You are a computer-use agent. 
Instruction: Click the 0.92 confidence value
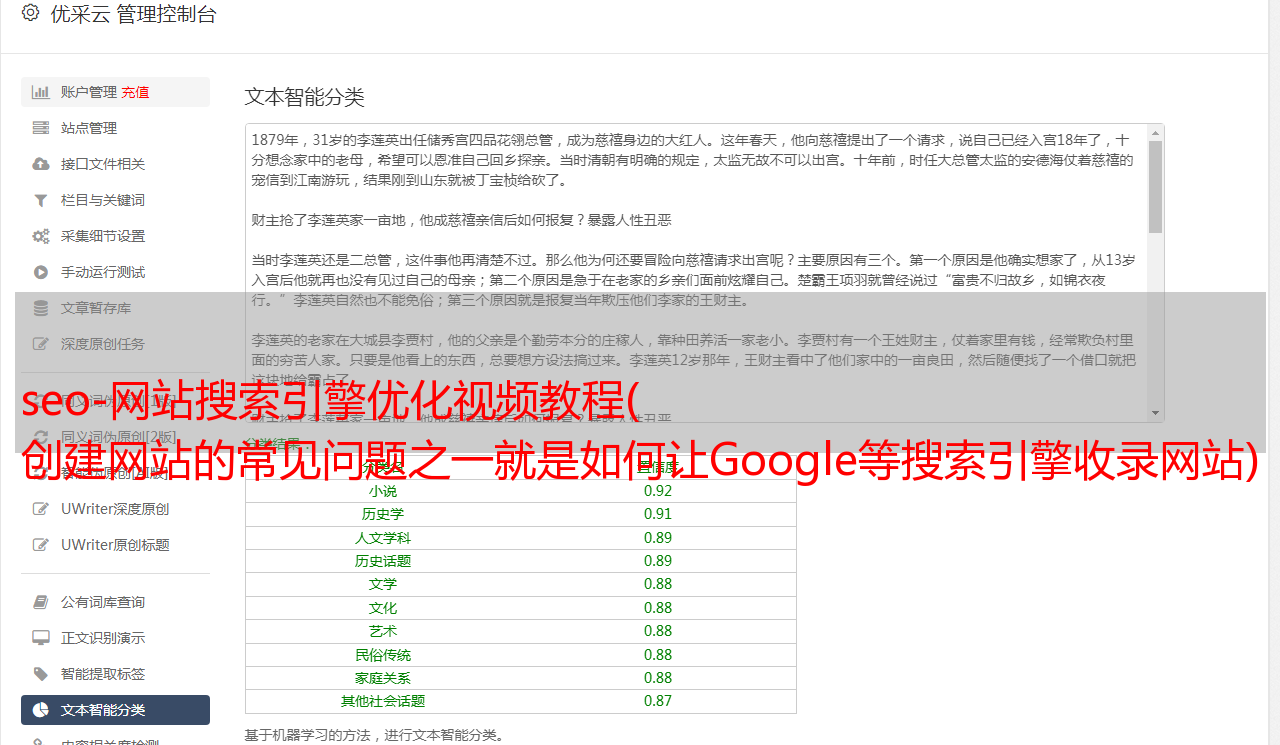658,491
